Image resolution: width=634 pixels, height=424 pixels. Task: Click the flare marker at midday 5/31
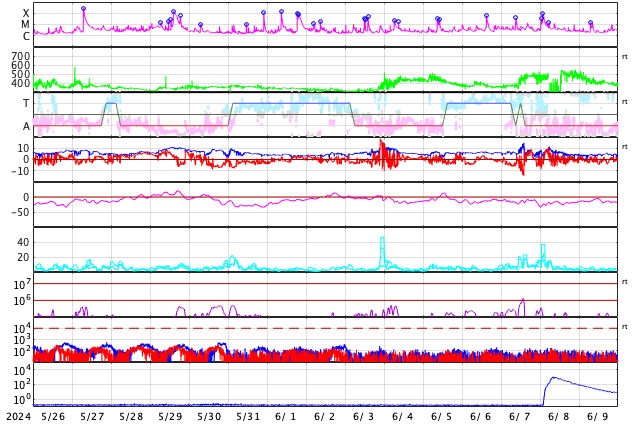(x=264, y=13)
